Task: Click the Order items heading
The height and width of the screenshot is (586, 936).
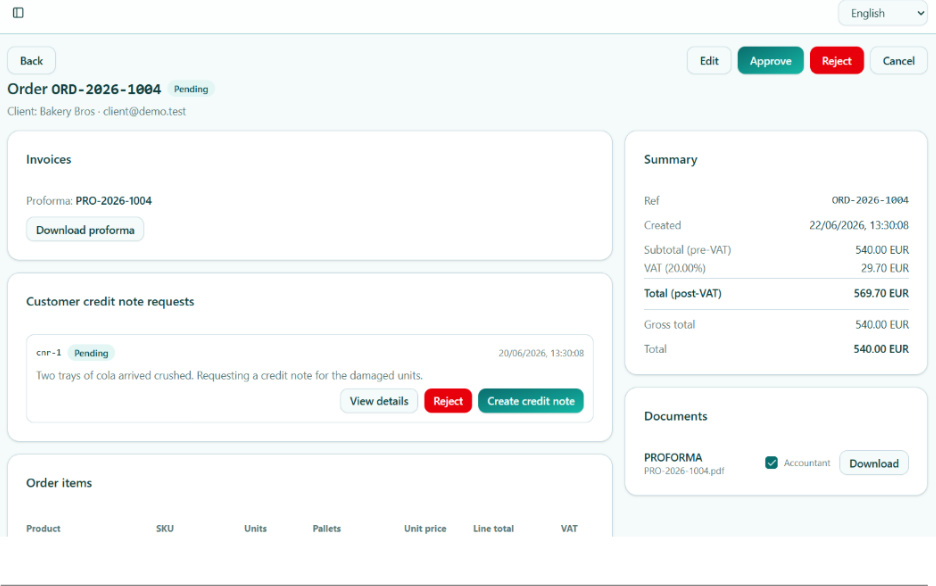Action: click(x=59, y=483)
